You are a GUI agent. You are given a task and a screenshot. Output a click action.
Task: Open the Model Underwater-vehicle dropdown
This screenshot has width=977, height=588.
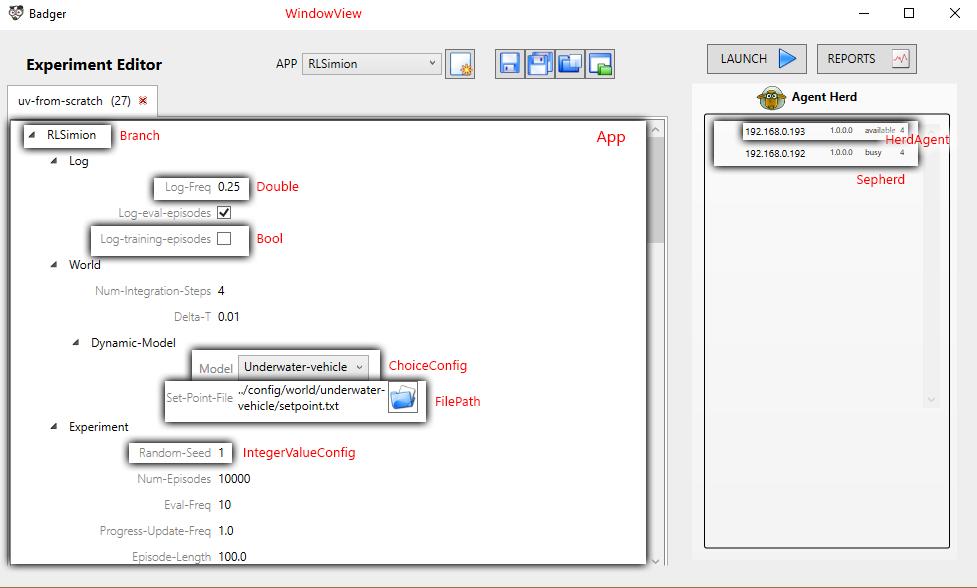(303, 367)
